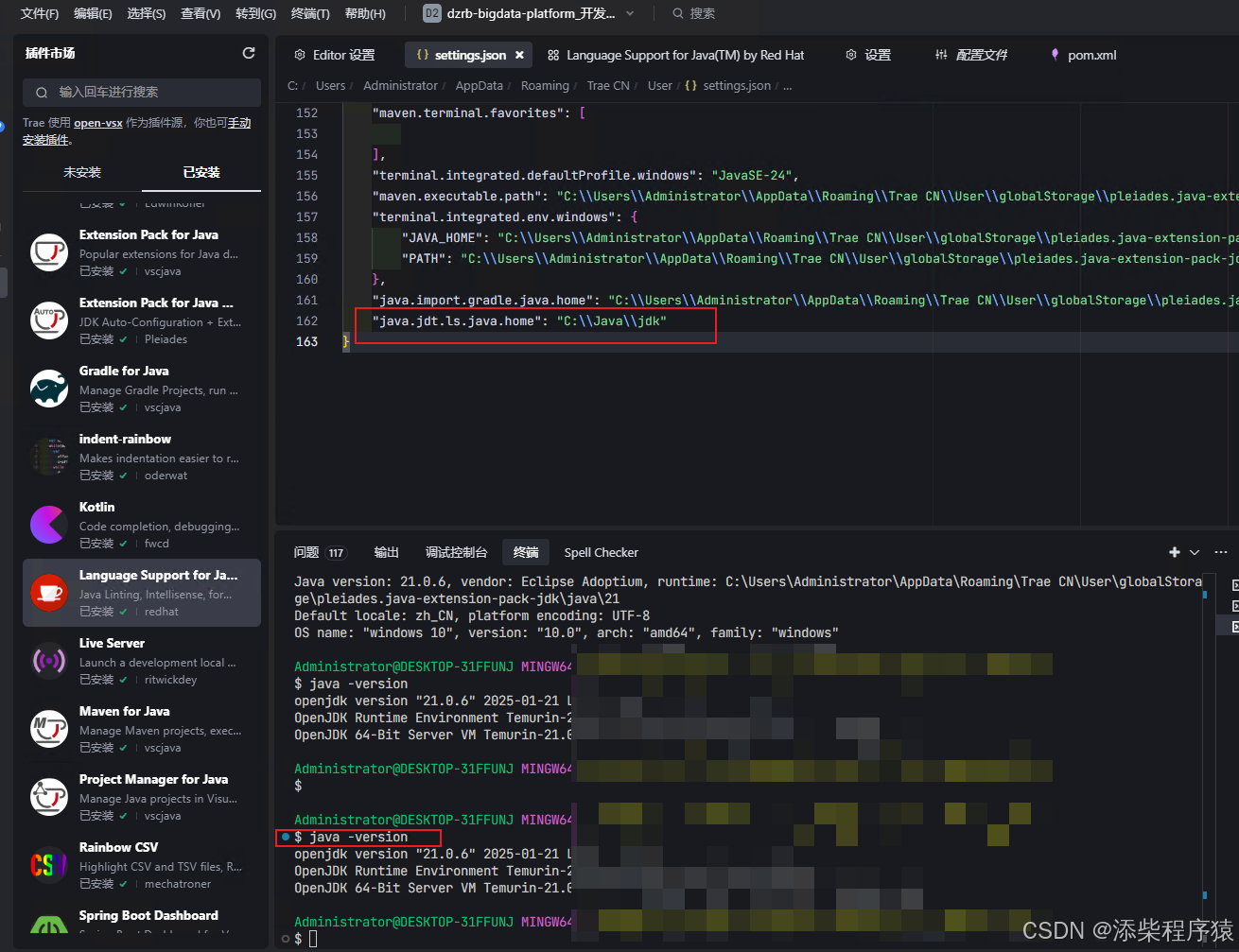Click the Project Manager for Java icon
Screen dimensions: 1239x952
click(x=48, y=797)
